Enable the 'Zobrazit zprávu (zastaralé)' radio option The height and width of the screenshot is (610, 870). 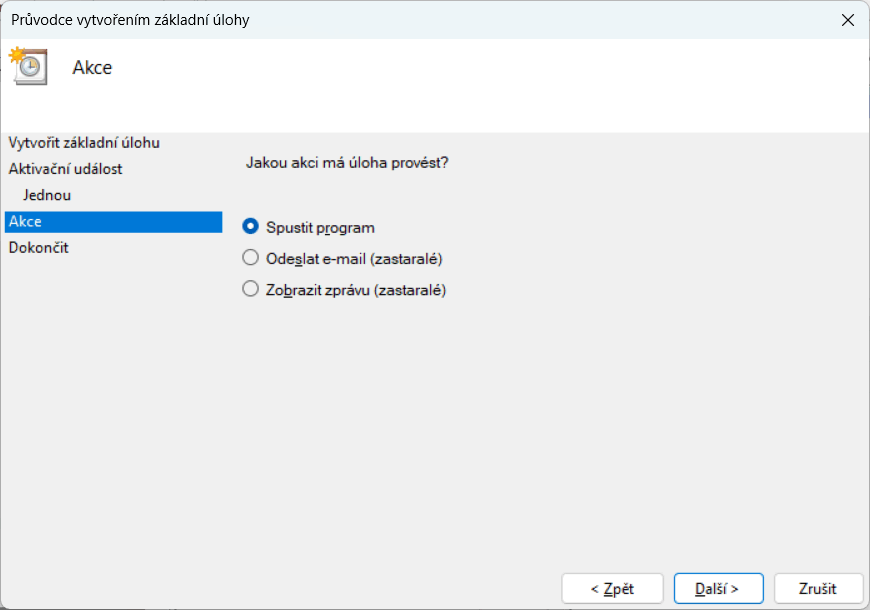(x=251, y=290)
